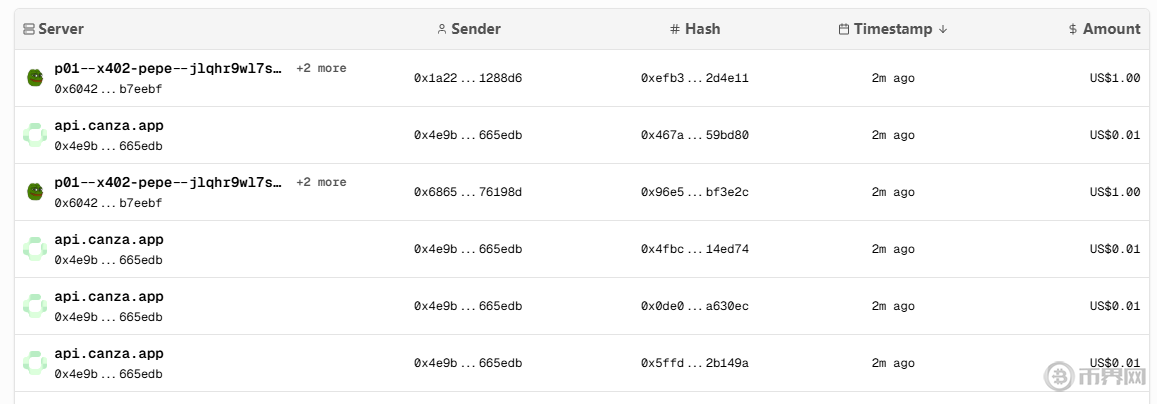The width and height of the screenshot is (1157, 404).
Task: Open sender address 0x1a22...1288d6
Action: tap(468, 78)
